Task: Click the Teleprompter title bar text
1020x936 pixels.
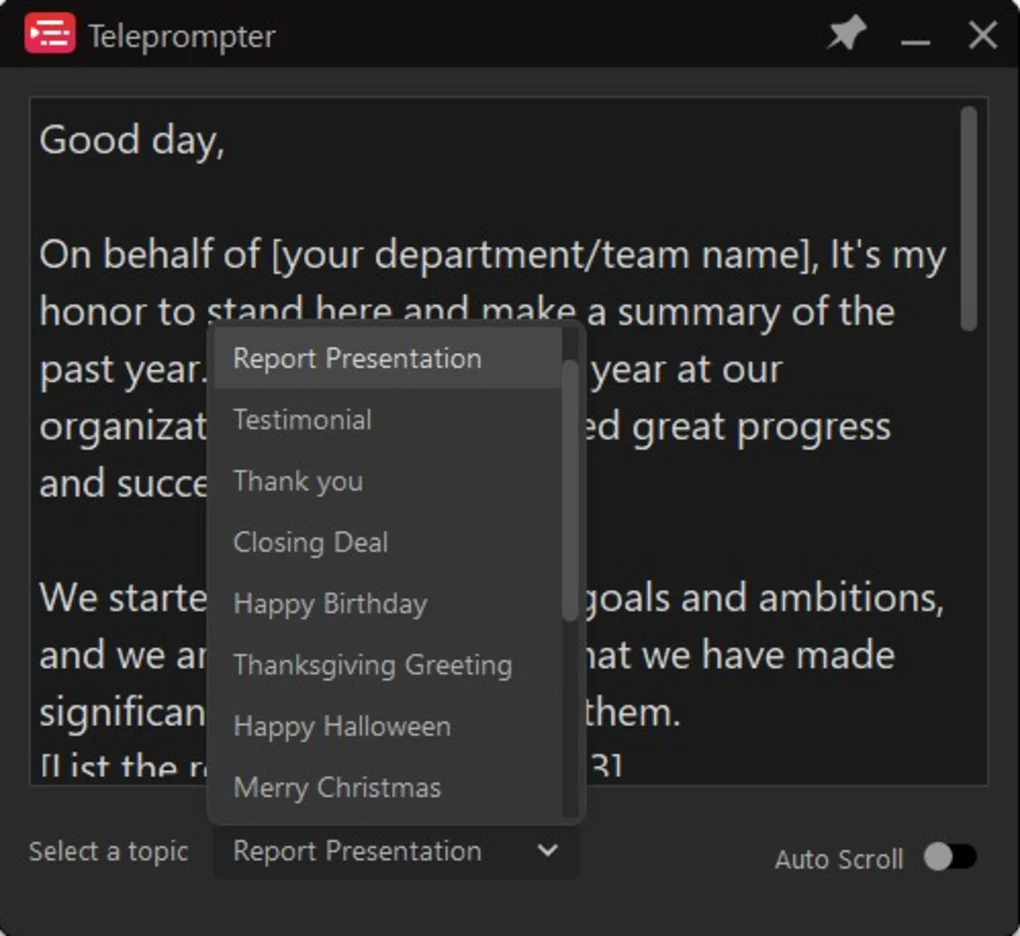Action: [181, 36]
